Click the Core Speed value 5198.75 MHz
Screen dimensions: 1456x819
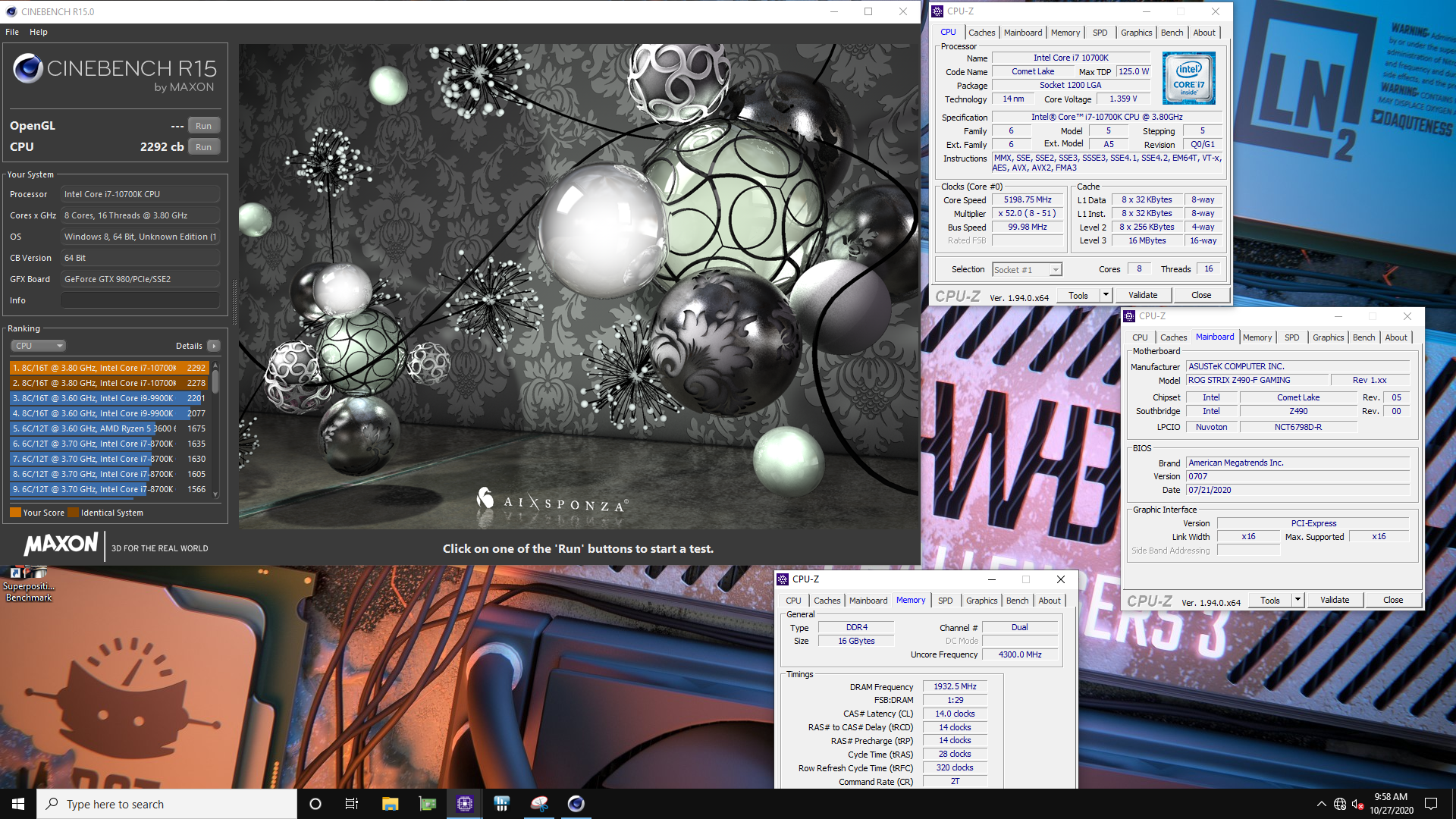[x=1028, y=200]
